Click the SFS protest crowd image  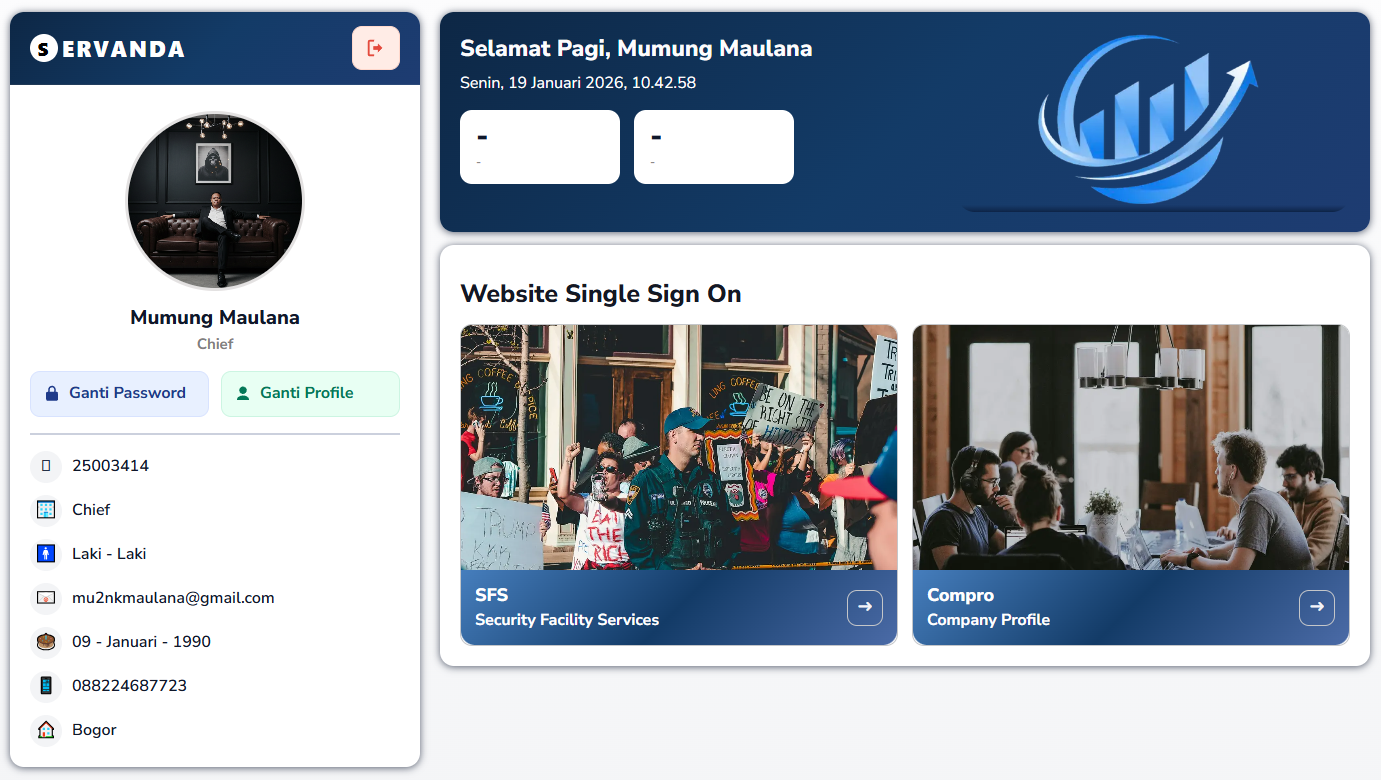point(678,447)
